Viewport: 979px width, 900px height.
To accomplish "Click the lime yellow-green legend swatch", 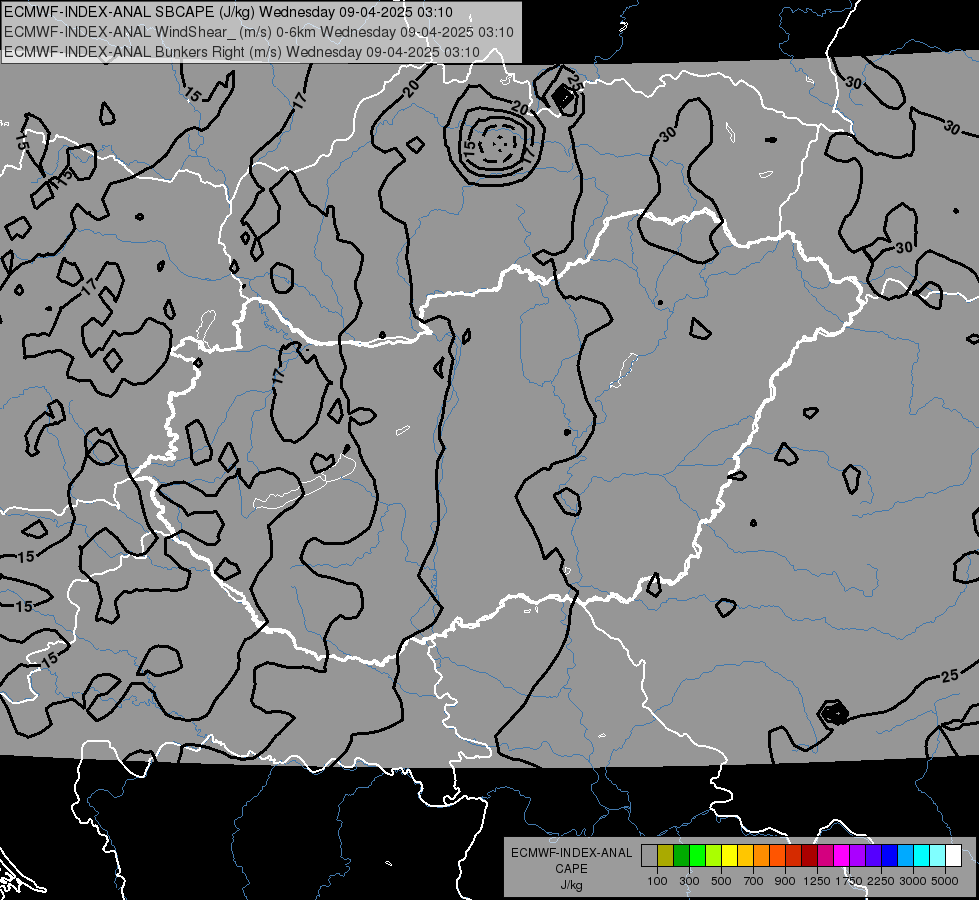I will click(713, 856).
